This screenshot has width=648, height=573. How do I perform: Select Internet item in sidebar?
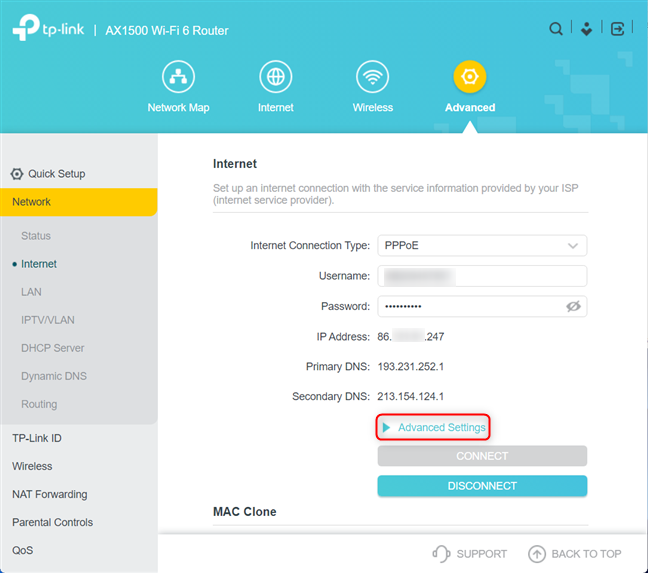coord(39,264)
